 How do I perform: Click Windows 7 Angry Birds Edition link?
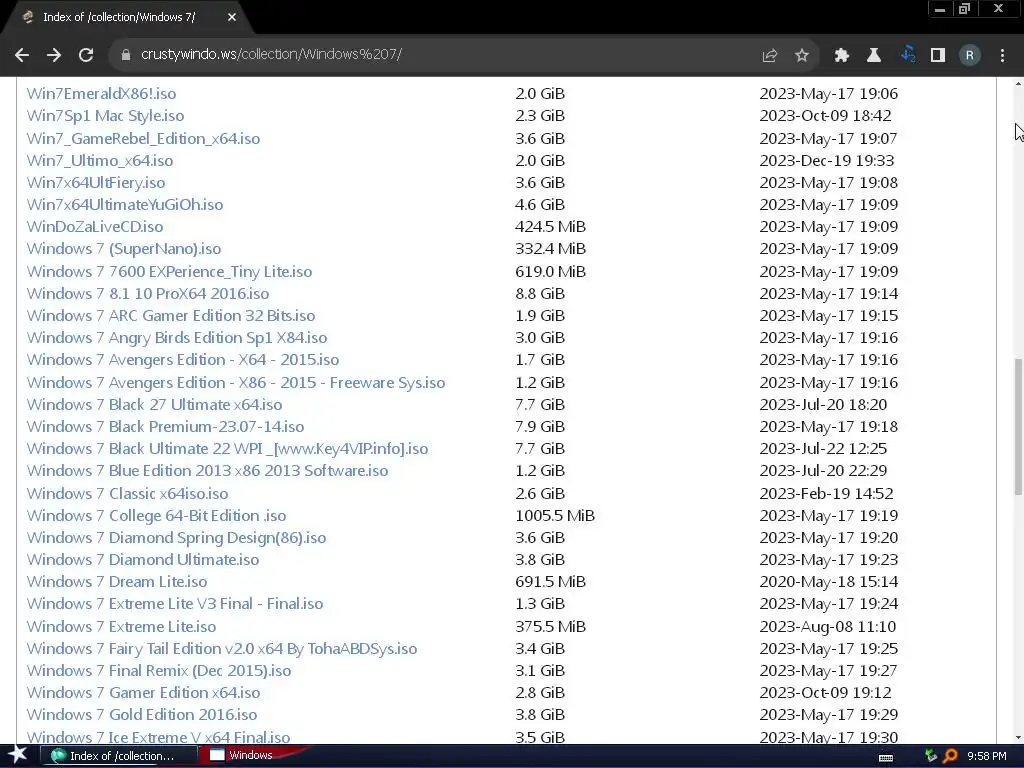[x=177, y=338]
